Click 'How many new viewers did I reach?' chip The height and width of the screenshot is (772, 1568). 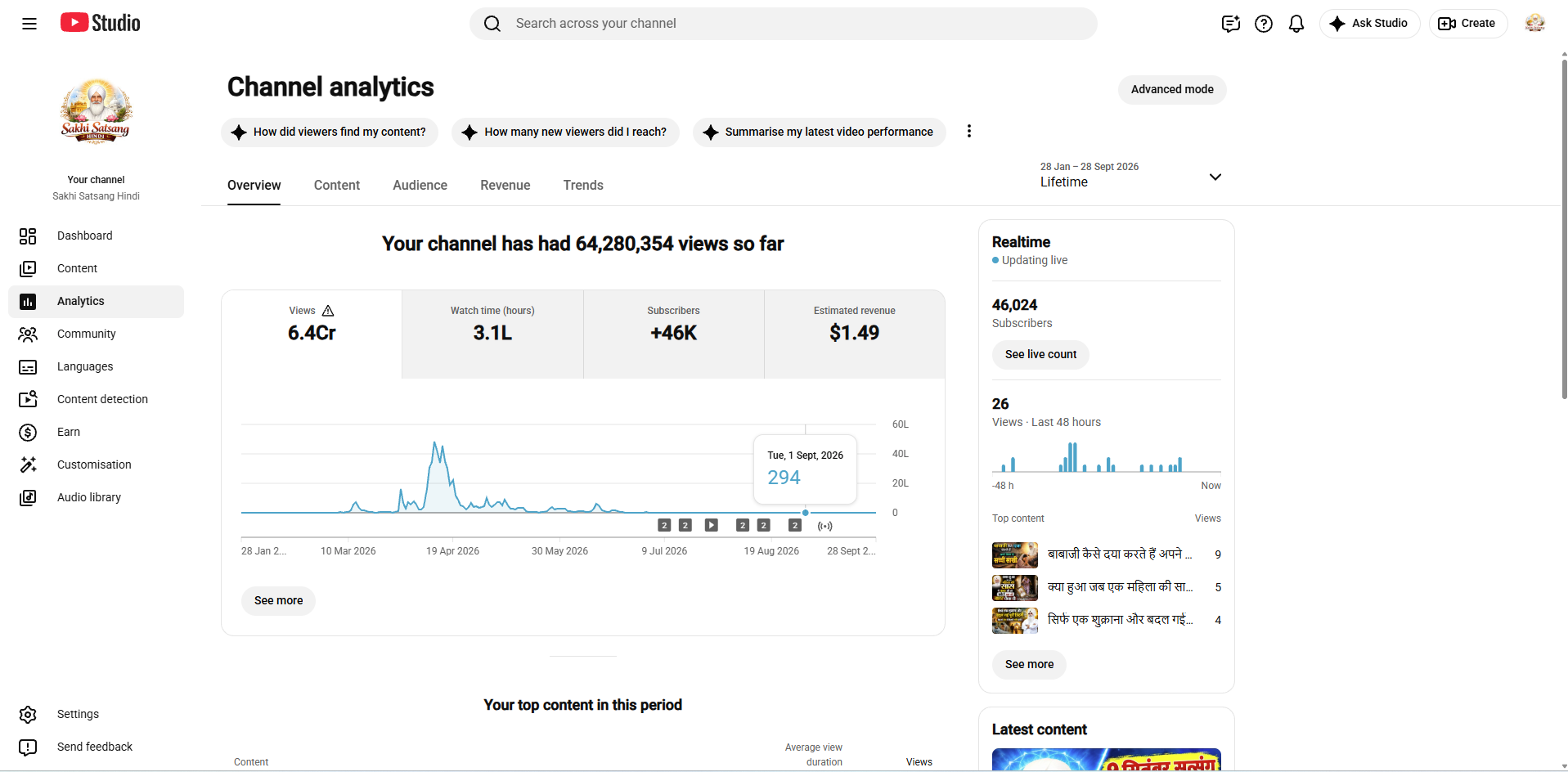(565, 132)
